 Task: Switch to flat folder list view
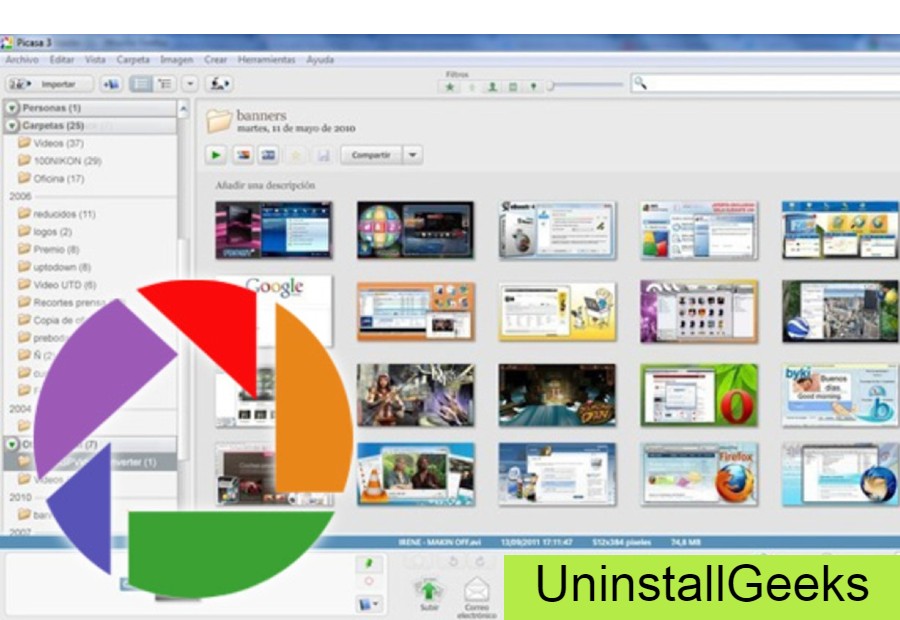141,84
